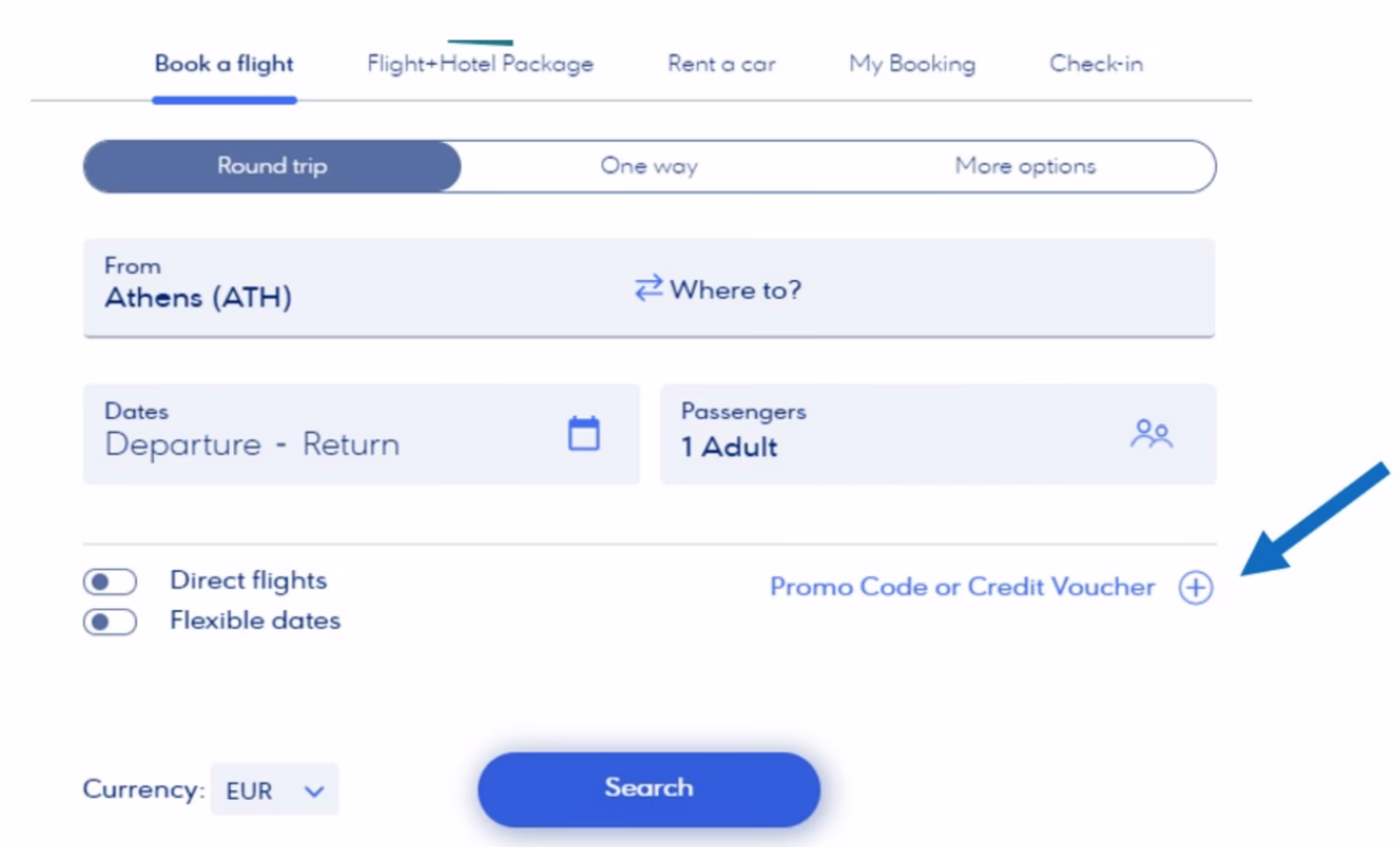
Task: Toggle Flexible dates on
Action: coord(110,622)
